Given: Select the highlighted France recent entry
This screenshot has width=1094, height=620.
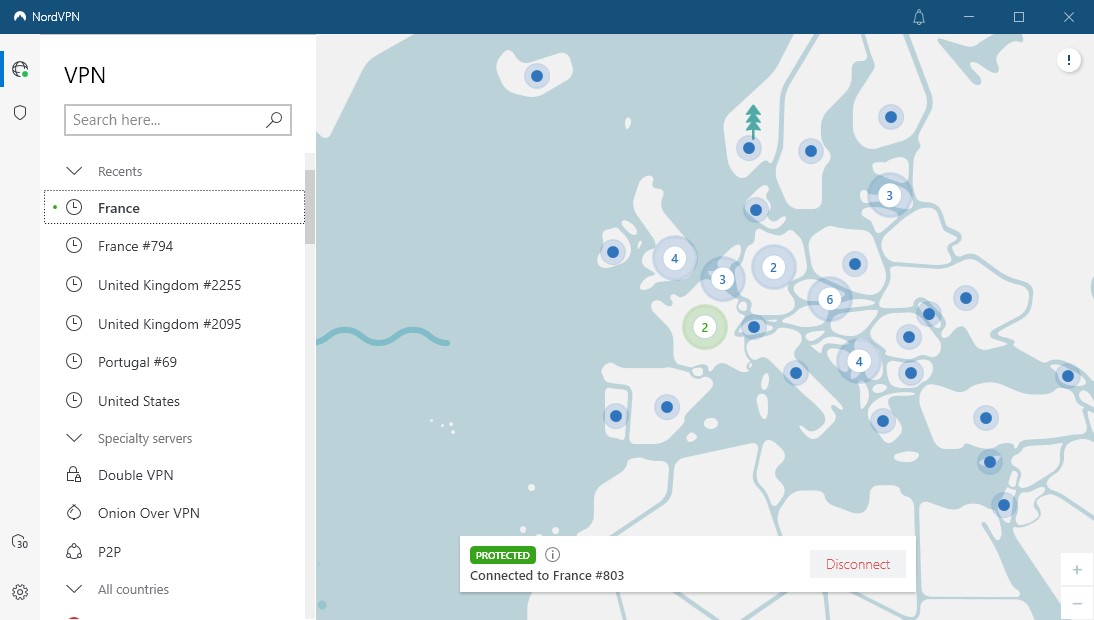Looking at the screenshot, I should (x=174, y=207).
